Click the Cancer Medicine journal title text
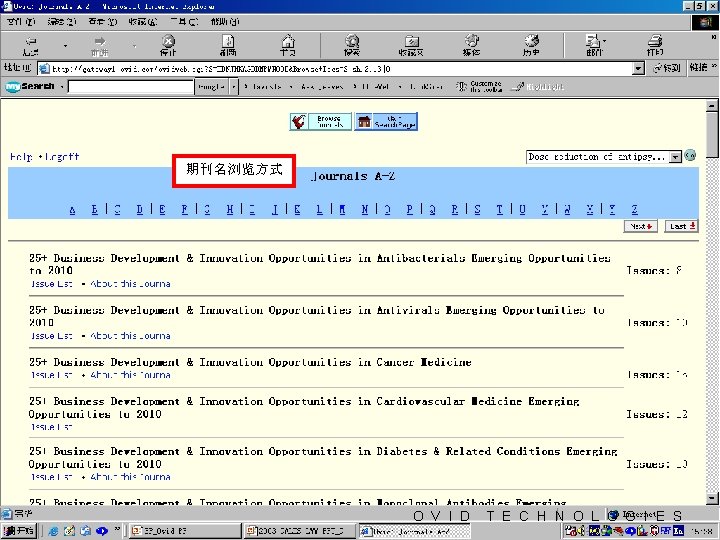Viewport: 720px width, 540px height. point(250,362)
